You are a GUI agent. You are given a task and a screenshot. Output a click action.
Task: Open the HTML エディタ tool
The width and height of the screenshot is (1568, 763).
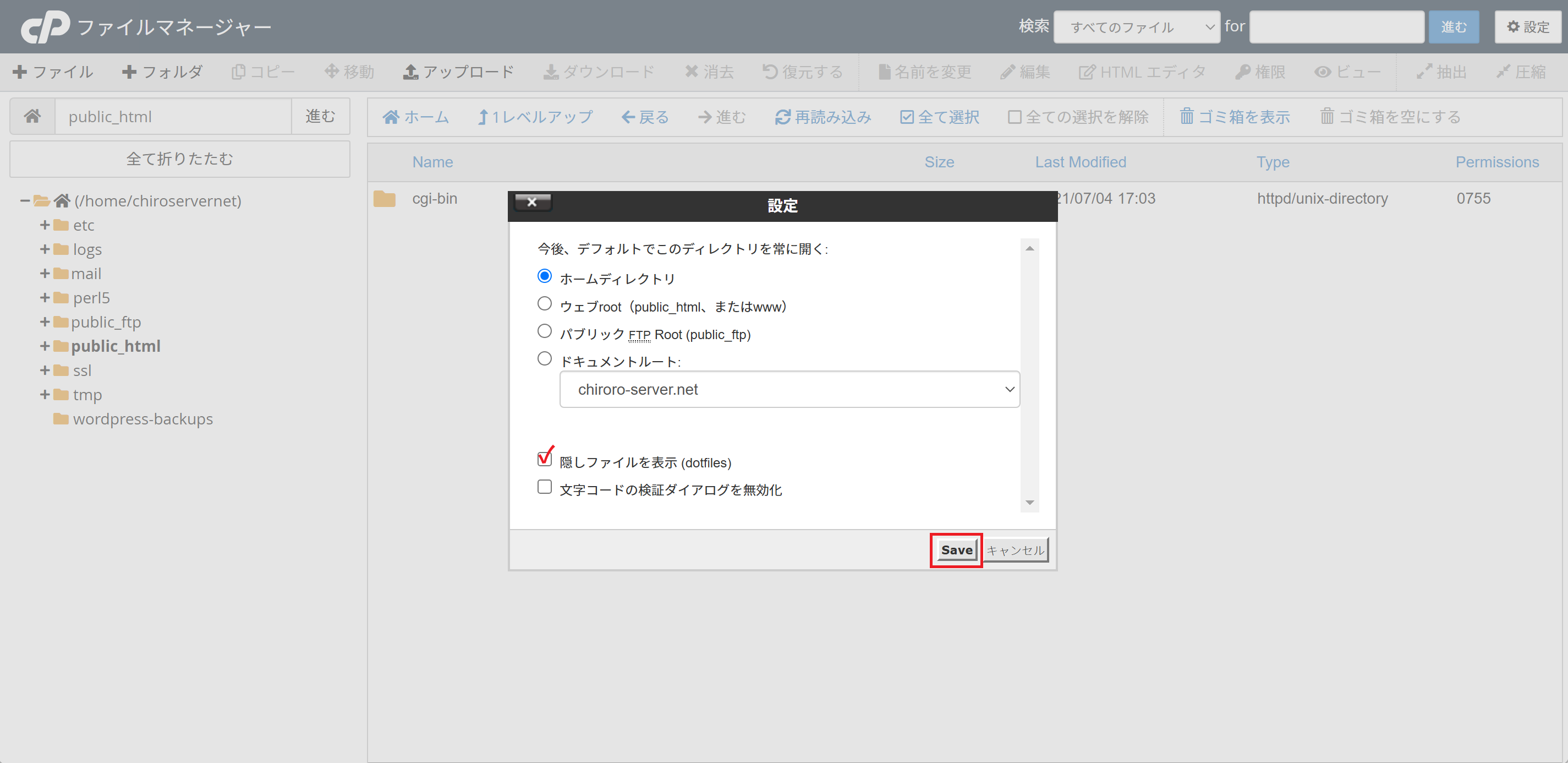[1142, 72]
